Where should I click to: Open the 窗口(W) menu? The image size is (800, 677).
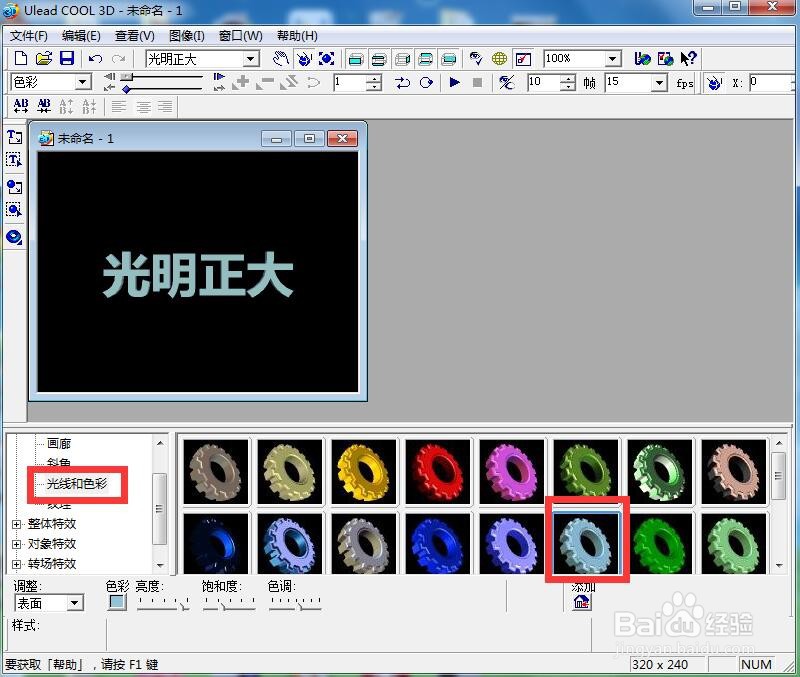[240, 36]
